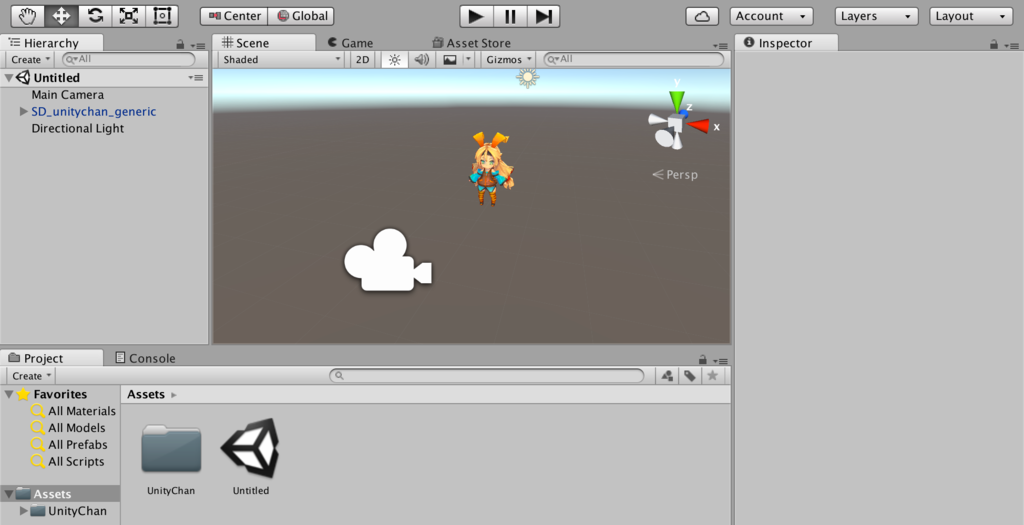The image size is (1024, 525).
Task: Open the scene effects dropdown arrow
Action: [x=468, y=59]
